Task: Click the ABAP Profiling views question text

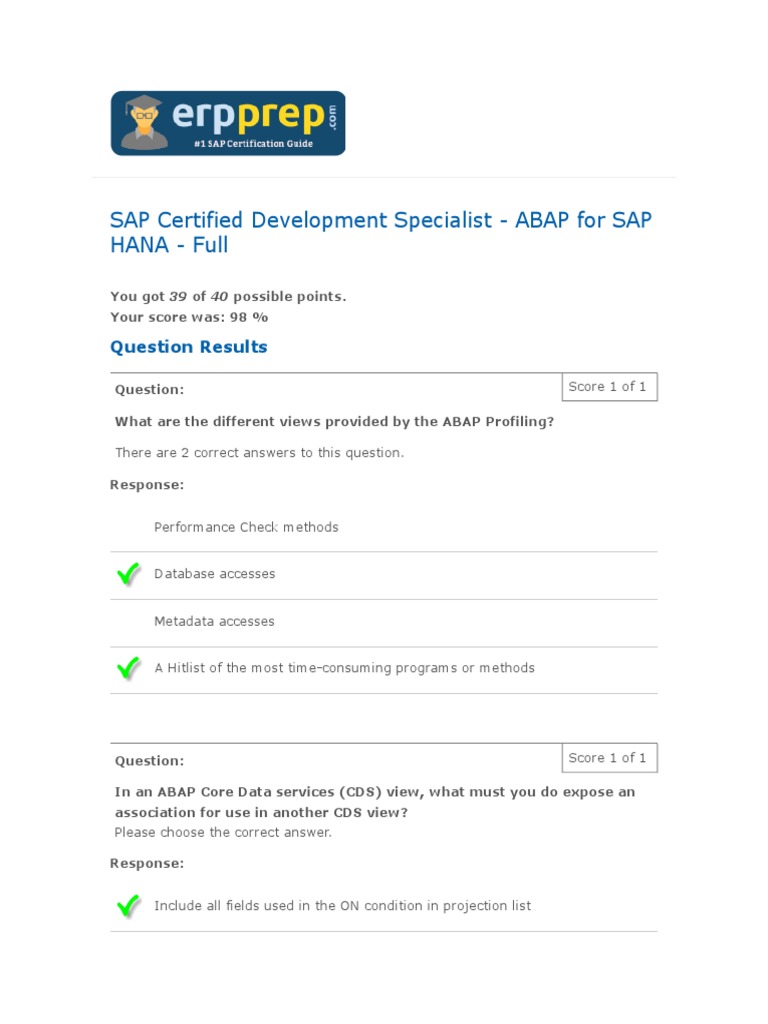Action: [334, 421]
